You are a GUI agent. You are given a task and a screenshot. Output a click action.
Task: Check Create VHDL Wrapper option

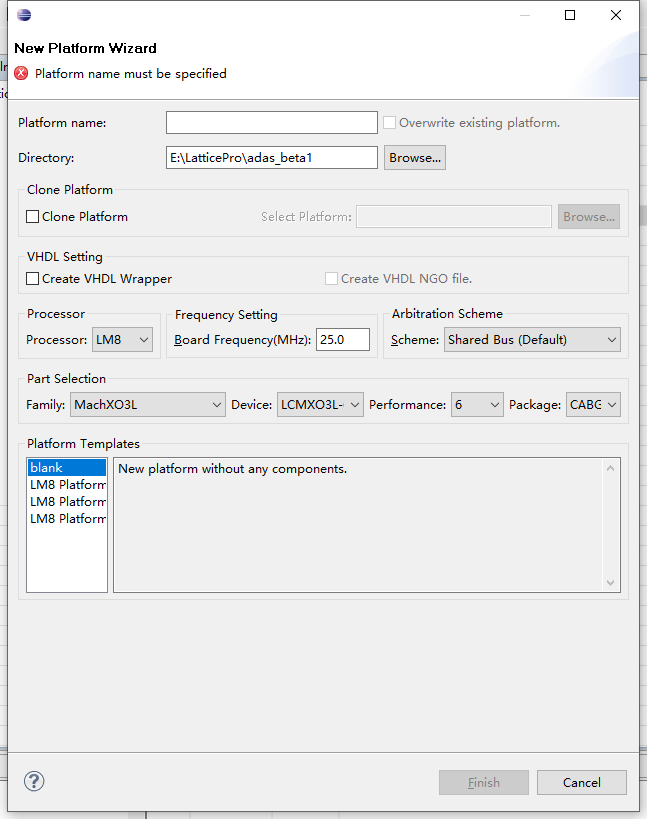coord(32,278)
